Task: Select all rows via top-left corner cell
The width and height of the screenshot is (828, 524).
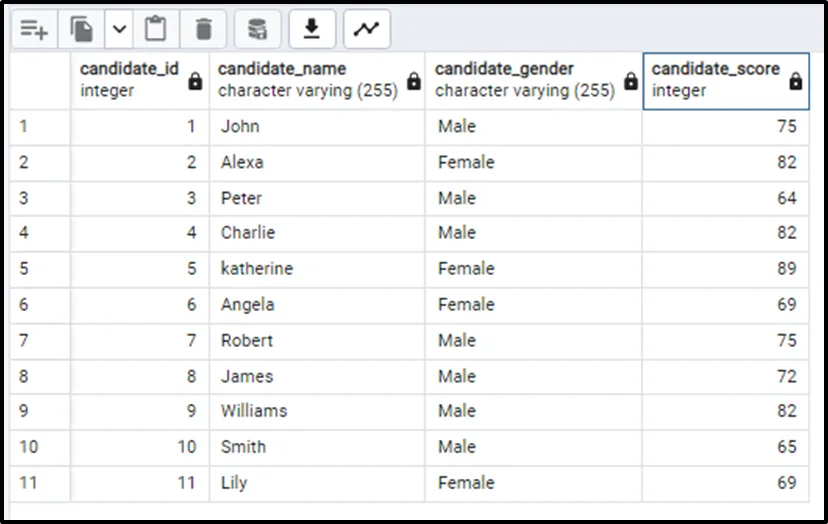Action: [40, 80]
